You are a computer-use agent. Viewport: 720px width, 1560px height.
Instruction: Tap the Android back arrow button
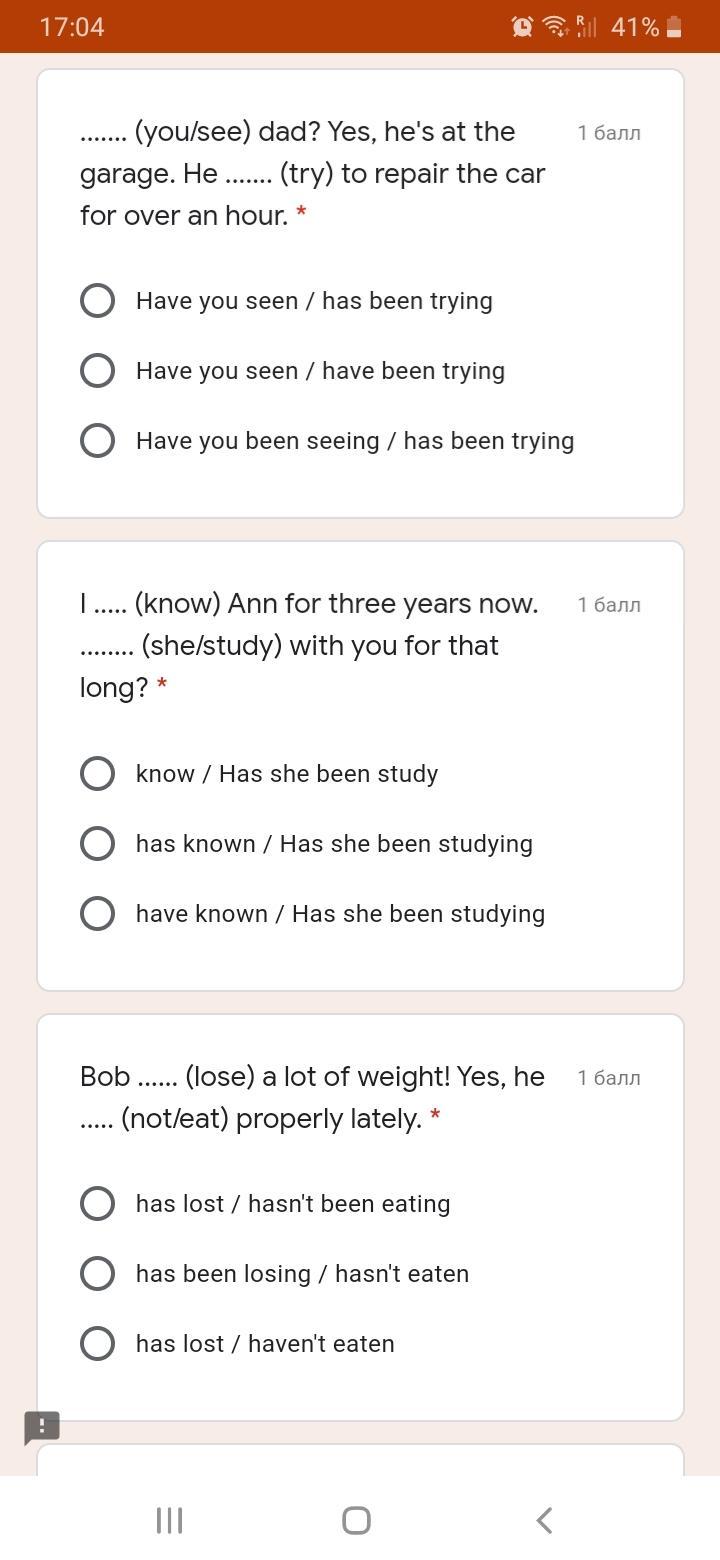544,1521
